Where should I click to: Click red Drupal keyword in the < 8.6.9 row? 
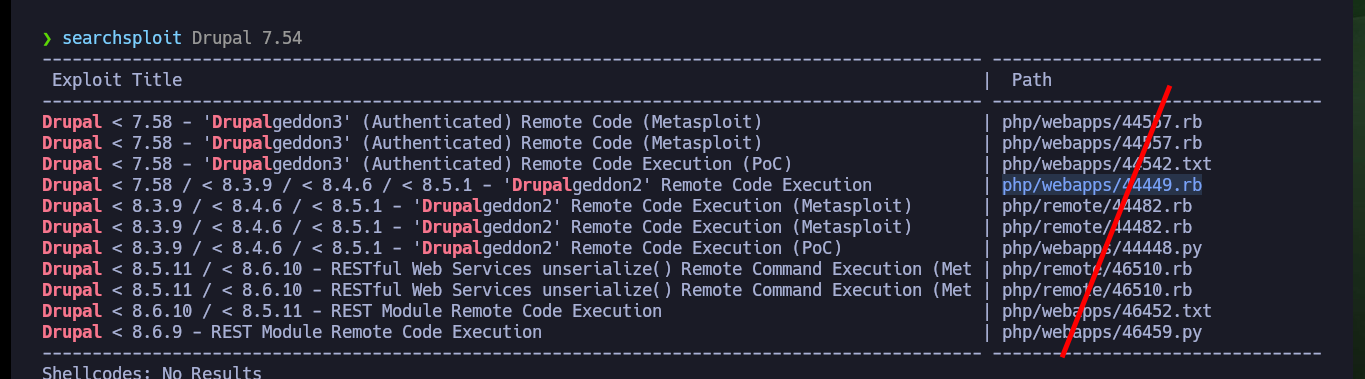pos(72,332)
